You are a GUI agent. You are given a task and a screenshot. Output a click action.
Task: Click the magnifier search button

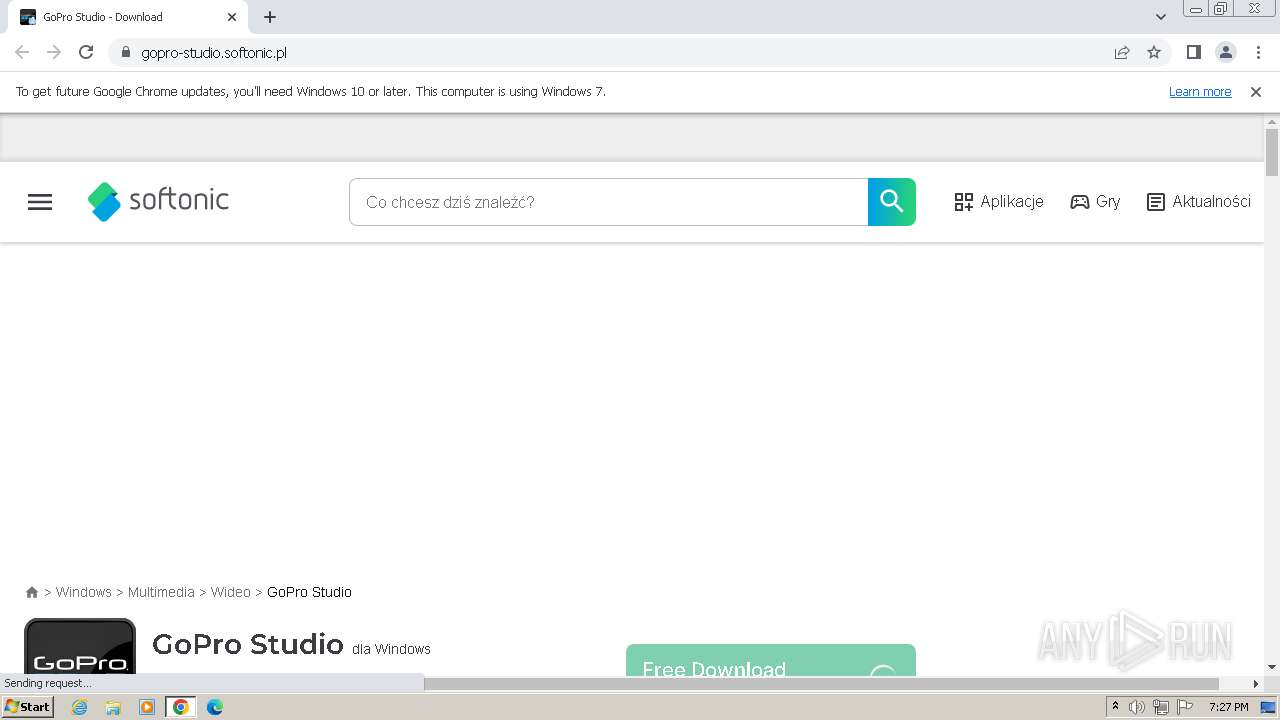[892, 202]
